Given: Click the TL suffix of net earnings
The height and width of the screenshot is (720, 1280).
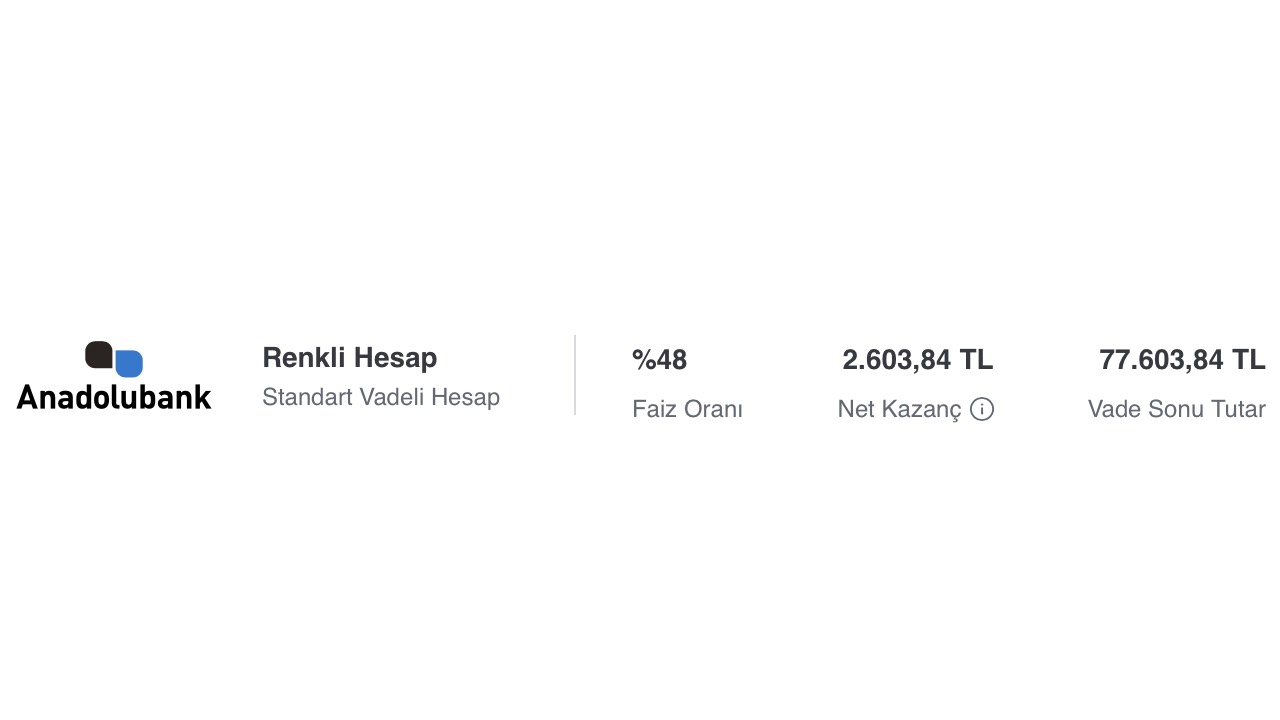Looking at the screenshot, I should pos(976,360).
